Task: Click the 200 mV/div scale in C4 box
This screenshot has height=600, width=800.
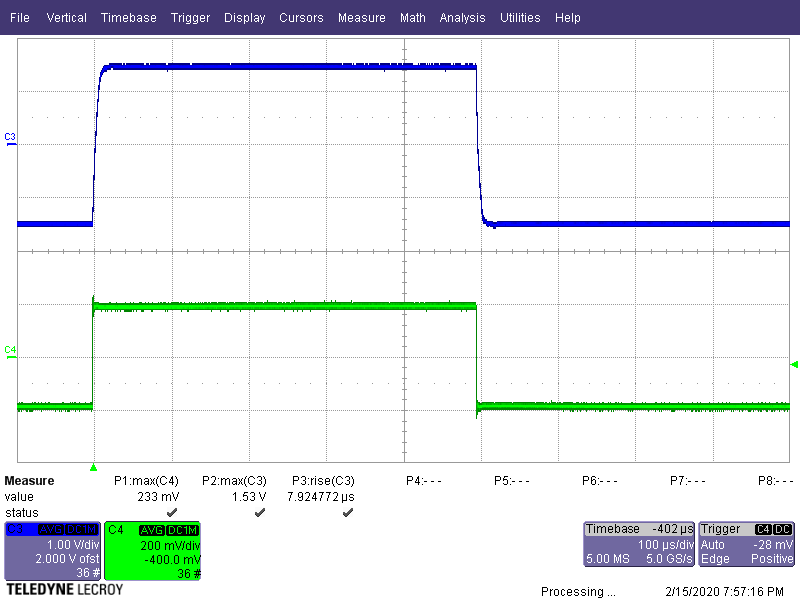Action: click(170, 545)
